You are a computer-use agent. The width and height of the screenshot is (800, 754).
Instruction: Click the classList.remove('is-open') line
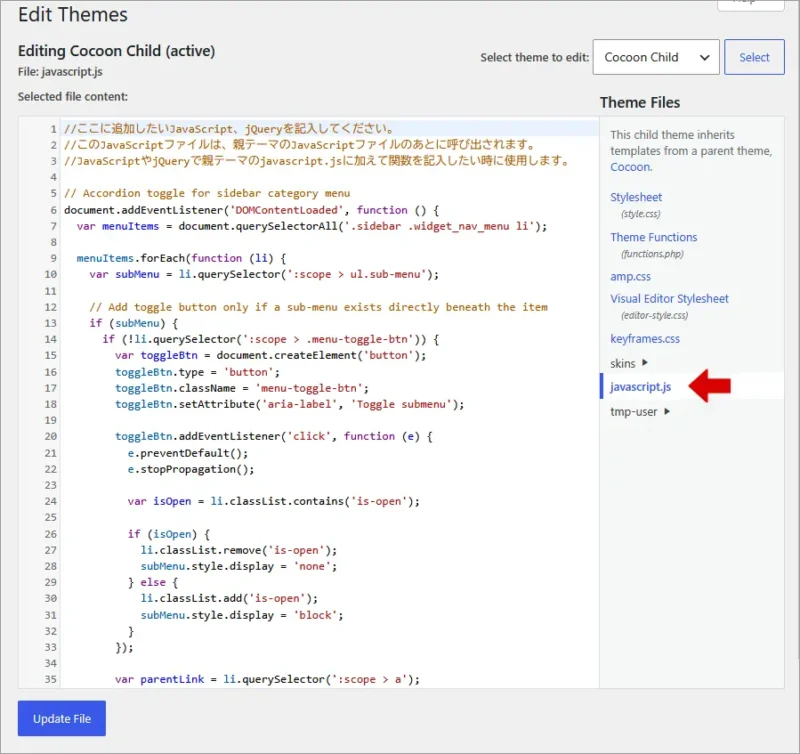[239, 550]
